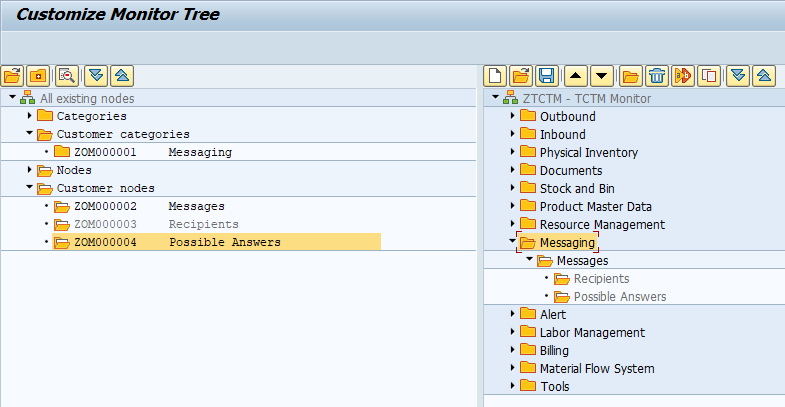The image size is (785, 407).
Task: Click the Save monitor icon
Action: [547, 75]
